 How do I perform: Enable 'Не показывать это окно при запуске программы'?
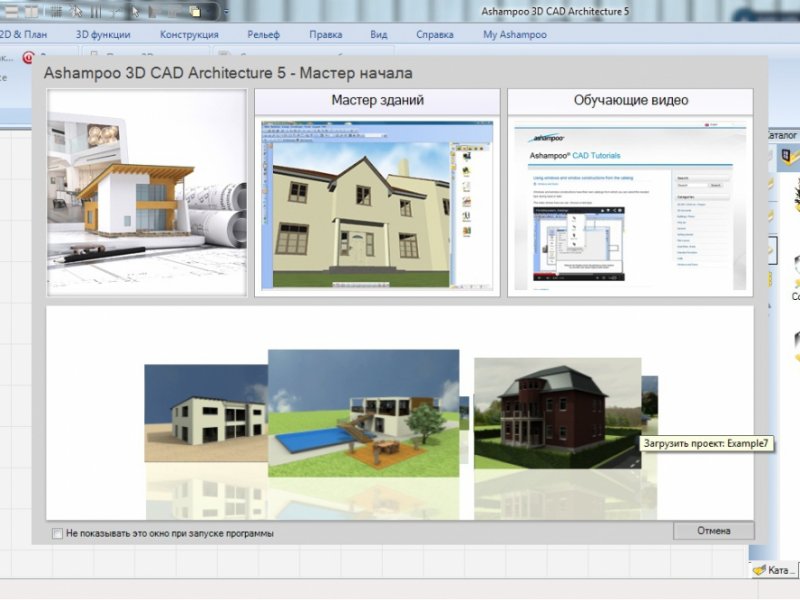point(57,534)
